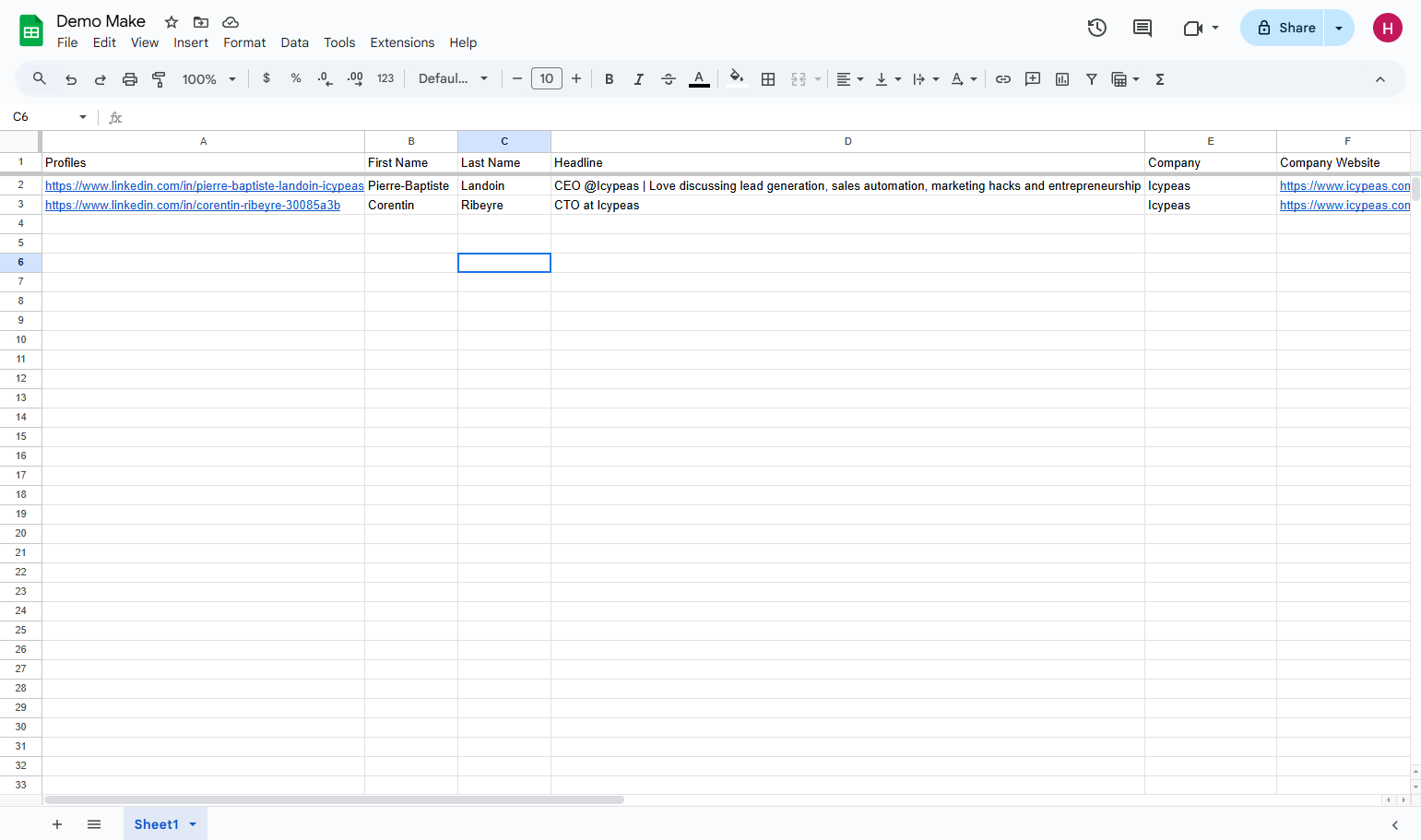The height and width of the screenshot is (840, 1421).
Task: Open the borders tool
Action: click(768, 79)
